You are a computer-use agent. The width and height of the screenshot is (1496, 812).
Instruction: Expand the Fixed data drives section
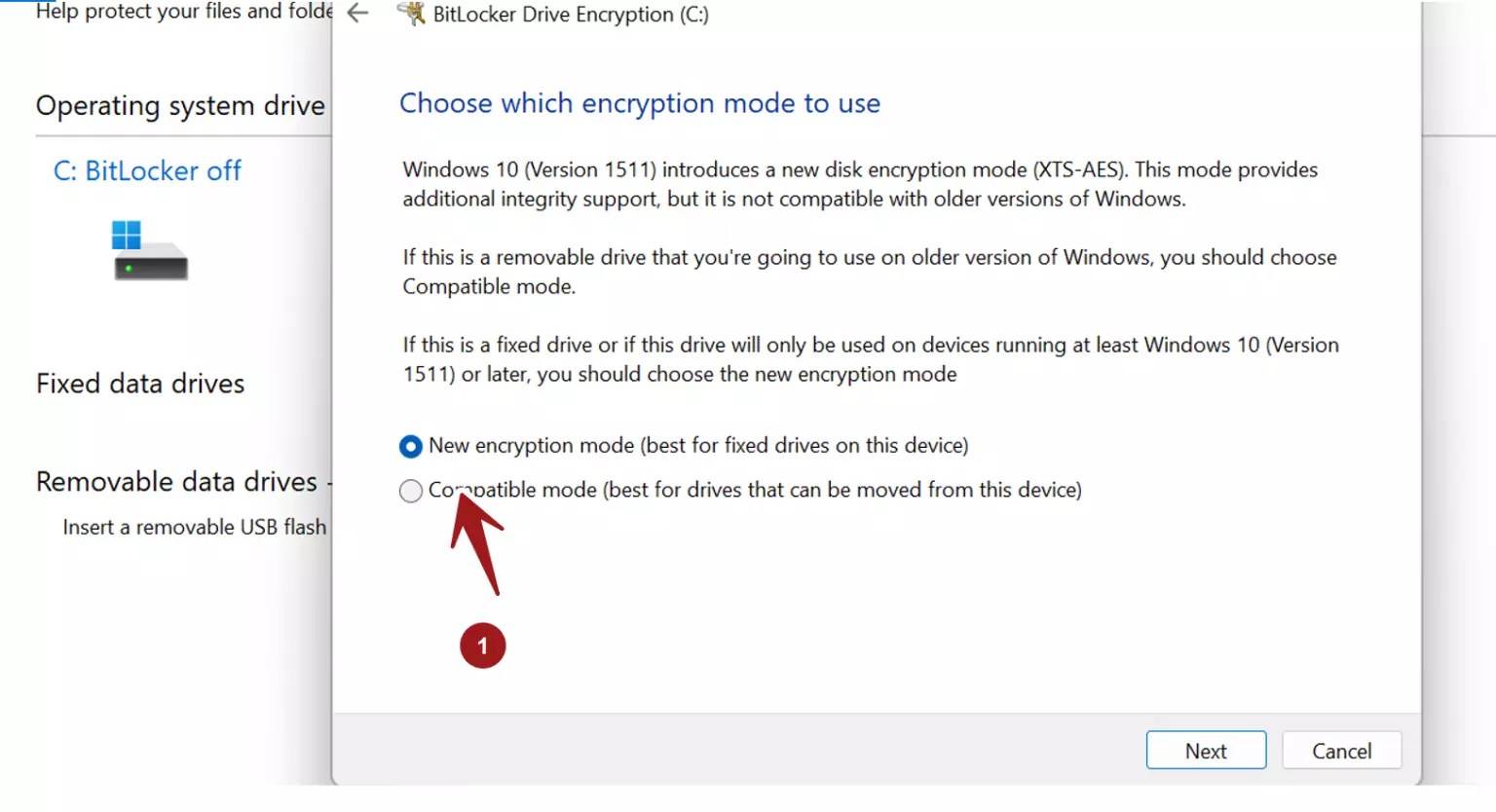coord(139,383)
